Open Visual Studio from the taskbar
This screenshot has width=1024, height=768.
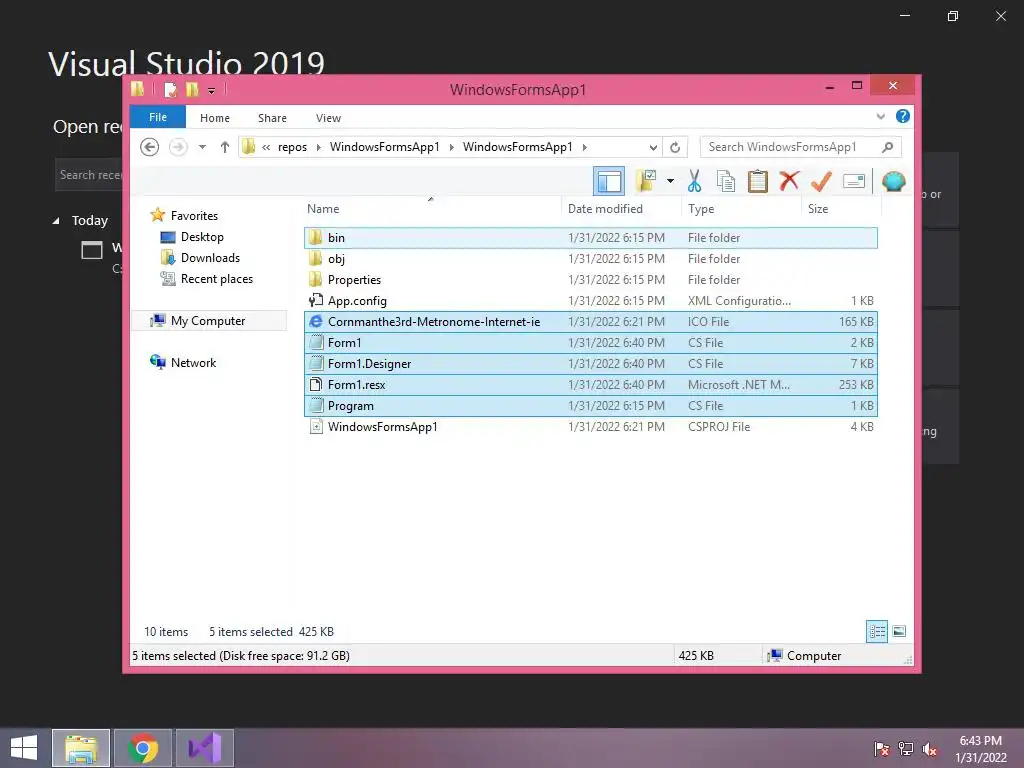click(x=205, y=748)
